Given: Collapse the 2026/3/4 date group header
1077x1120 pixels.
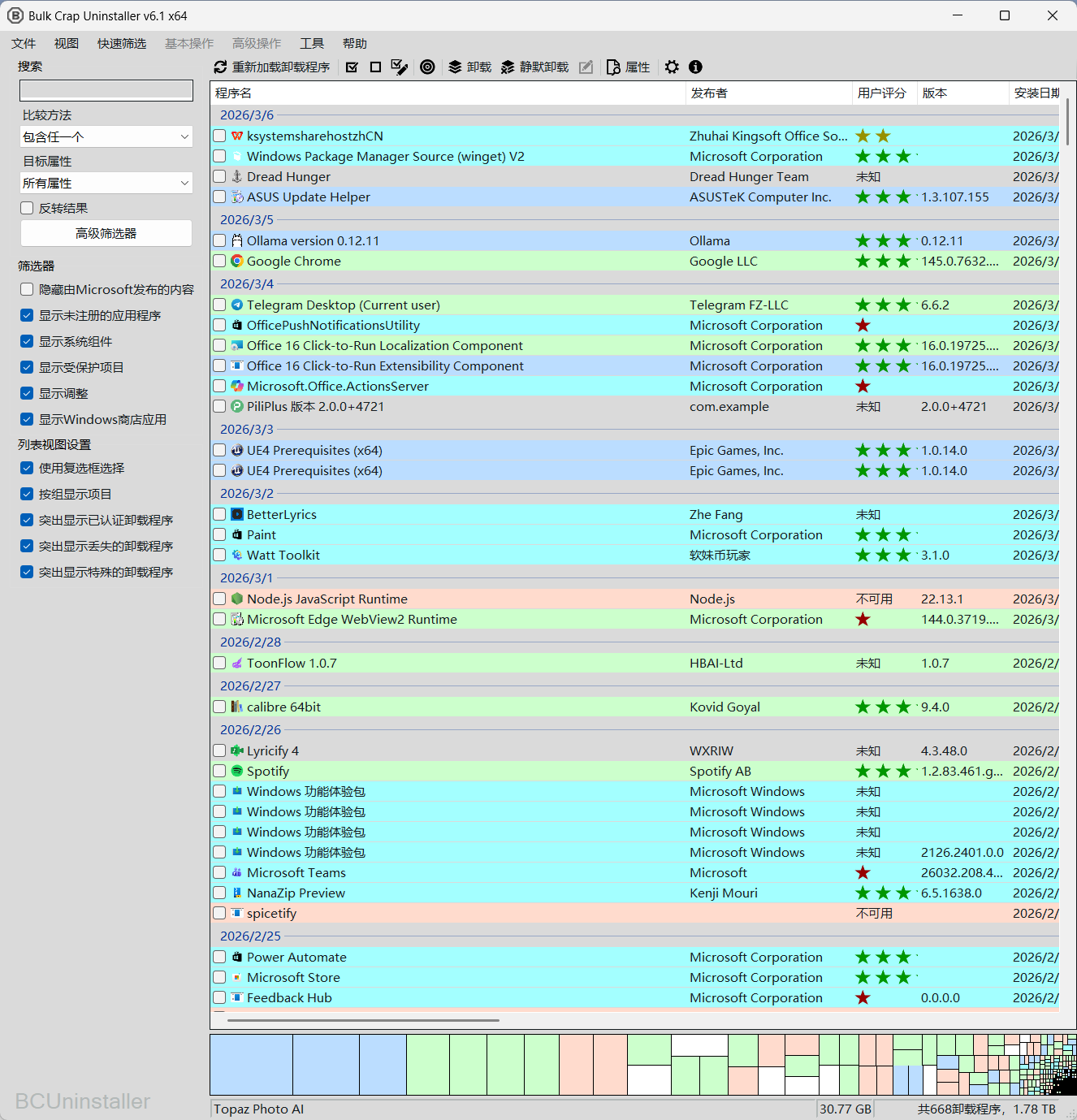Looking at the screenshot, I should [247, 284].
